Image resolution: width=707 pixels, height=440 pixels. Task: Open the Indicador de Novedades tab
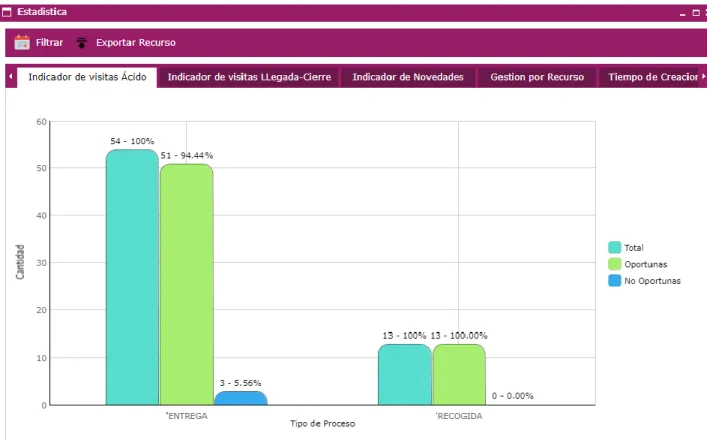click(x=408, y=77)
